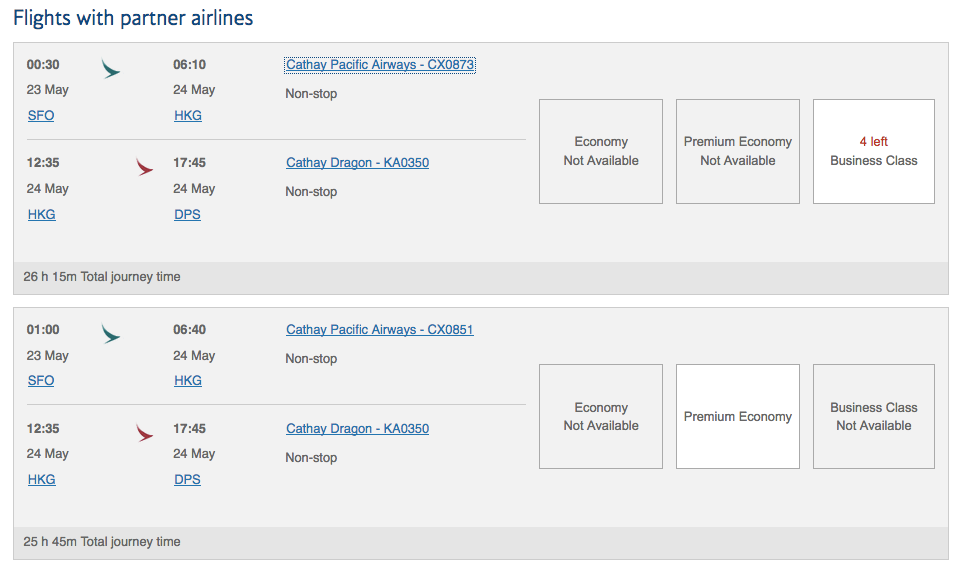Open Cathay Dragon - KA0350 link in first itinerary
The width and height of the screenshot is (960, 563).
(x=357, y=163)
